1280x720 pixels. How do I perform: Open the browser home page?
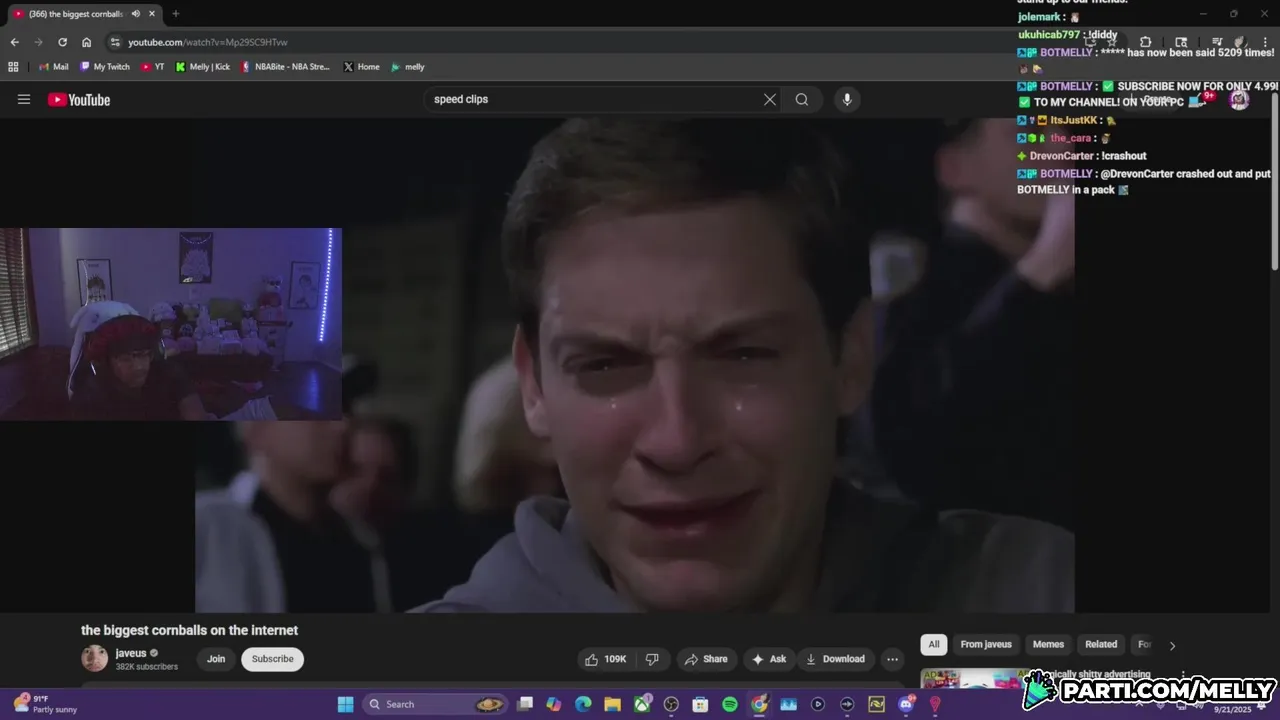click(87, 42)
